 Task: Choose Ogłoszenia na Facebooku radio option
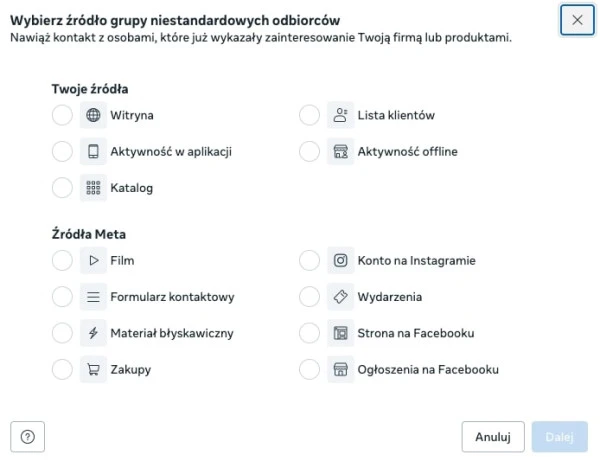pos(309,370)
